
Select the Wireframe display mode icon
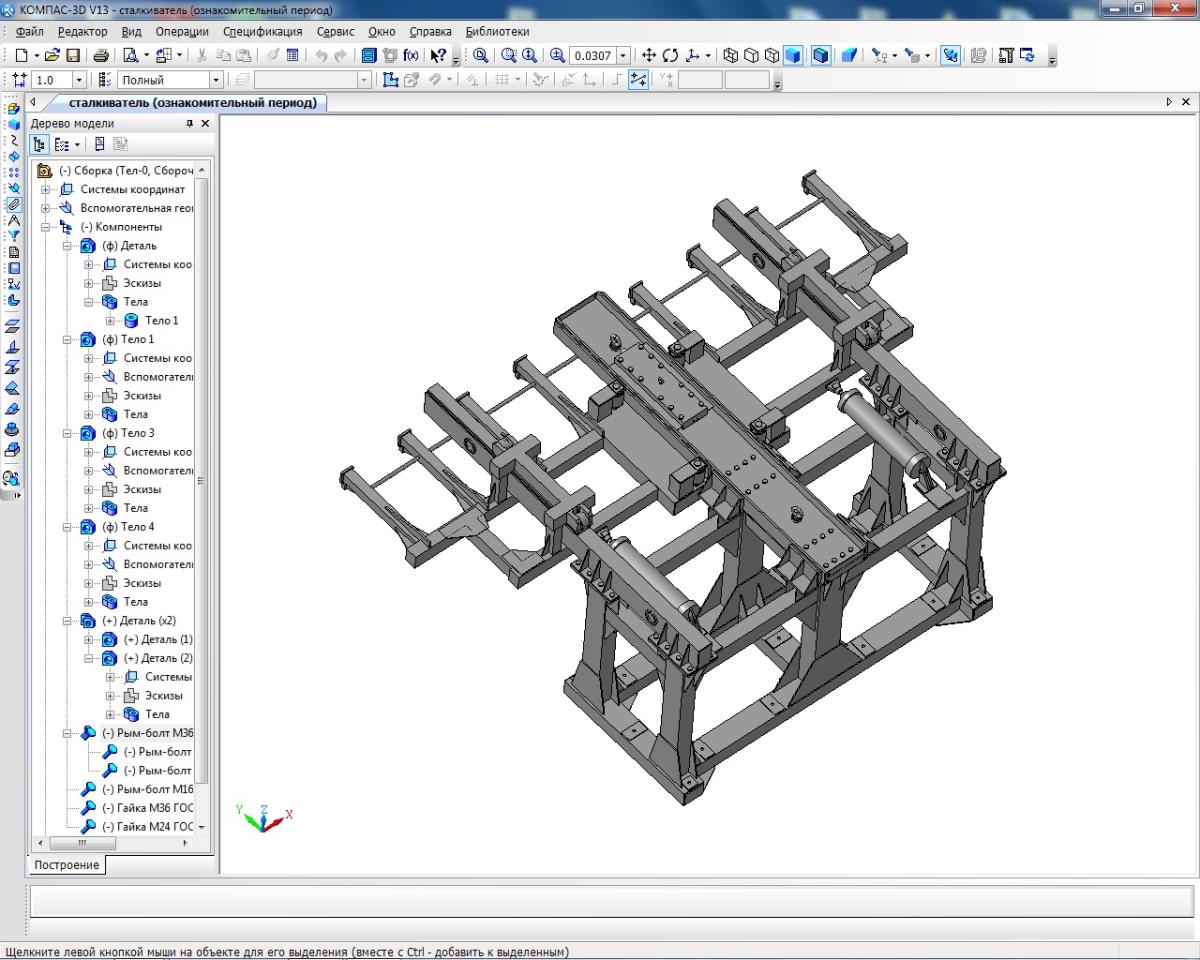(730, 56)
